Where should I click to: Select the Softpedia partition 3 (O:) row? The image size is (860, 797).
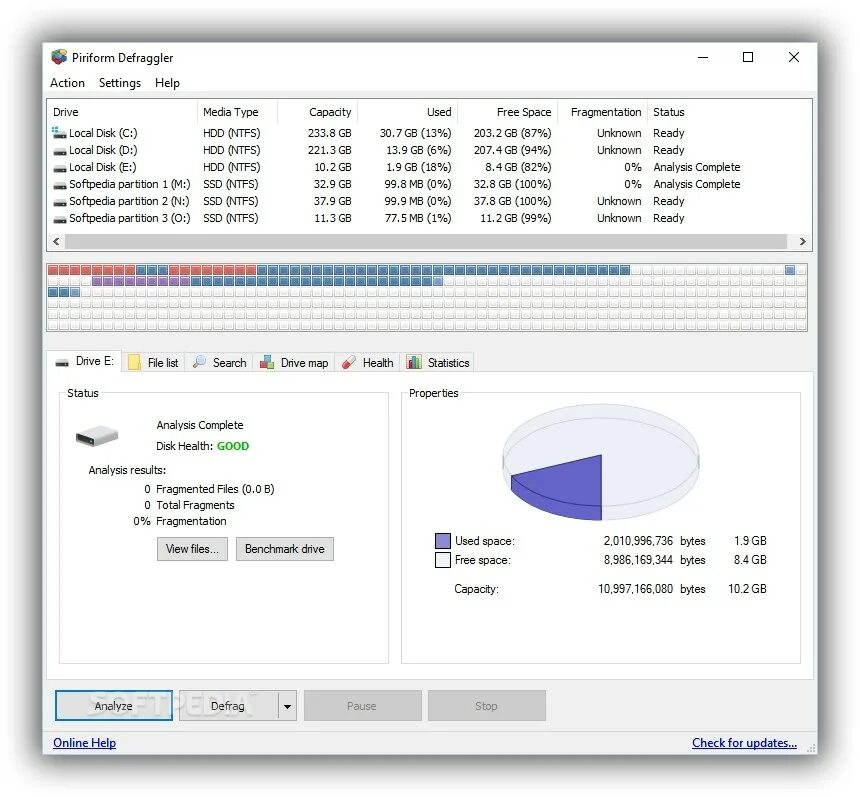point(429,218)
